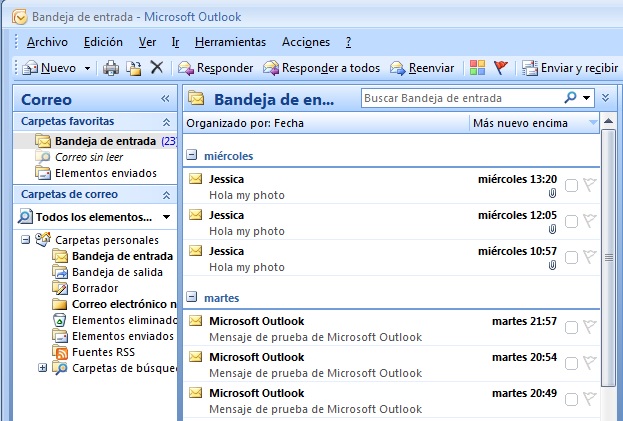
Task: Open the Nuevo button dropdown arrow
Action: coord(88,68)
